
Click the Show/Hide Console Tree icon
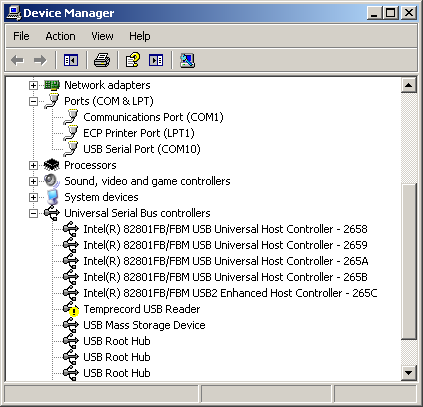coord(71,60)
